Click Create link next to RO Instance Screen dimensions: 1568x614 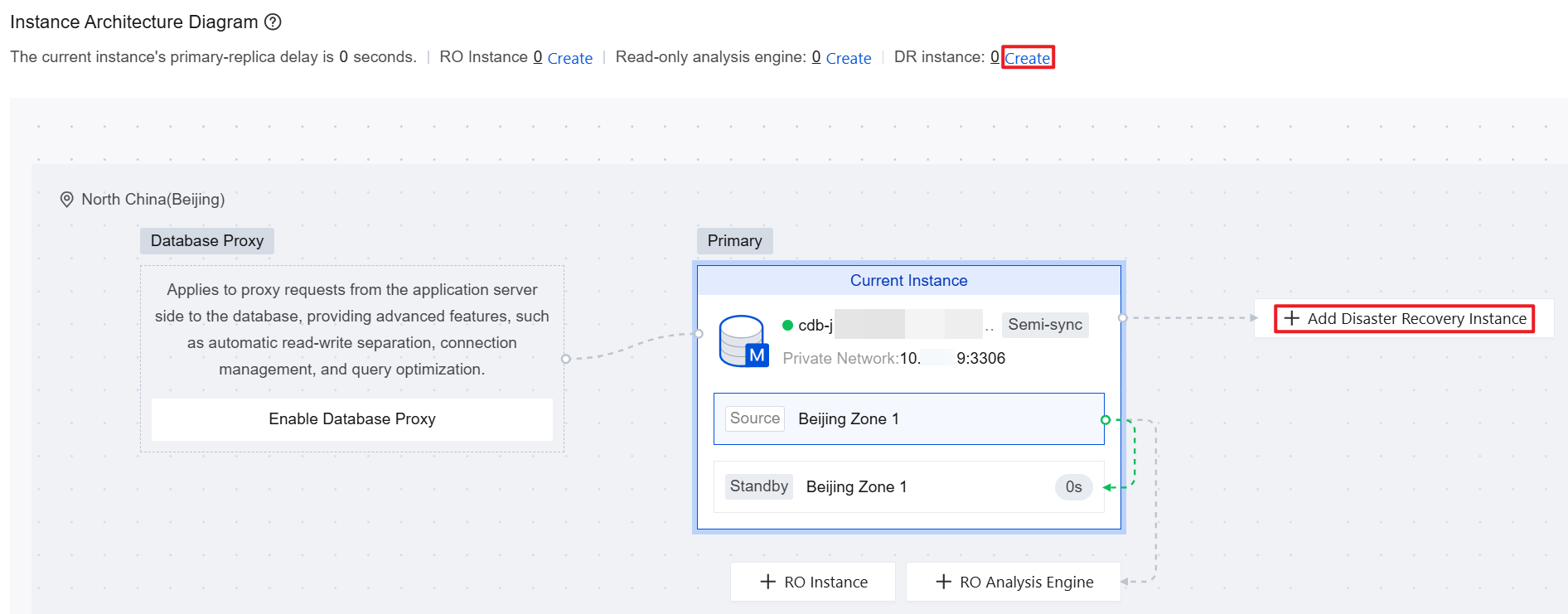569,58
